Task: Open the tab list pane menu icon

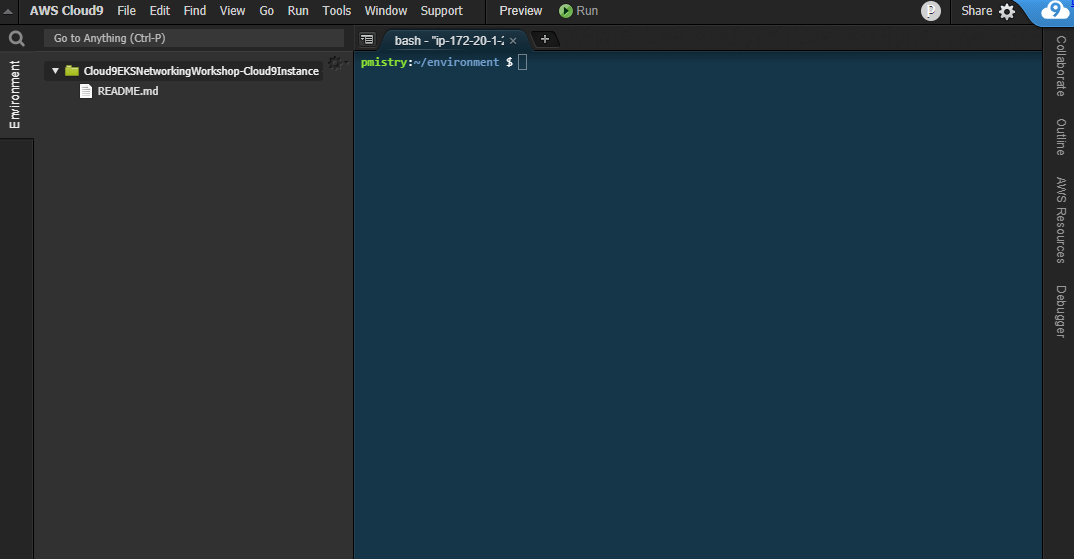Action: pyautogui.click(x=367, y=40)
